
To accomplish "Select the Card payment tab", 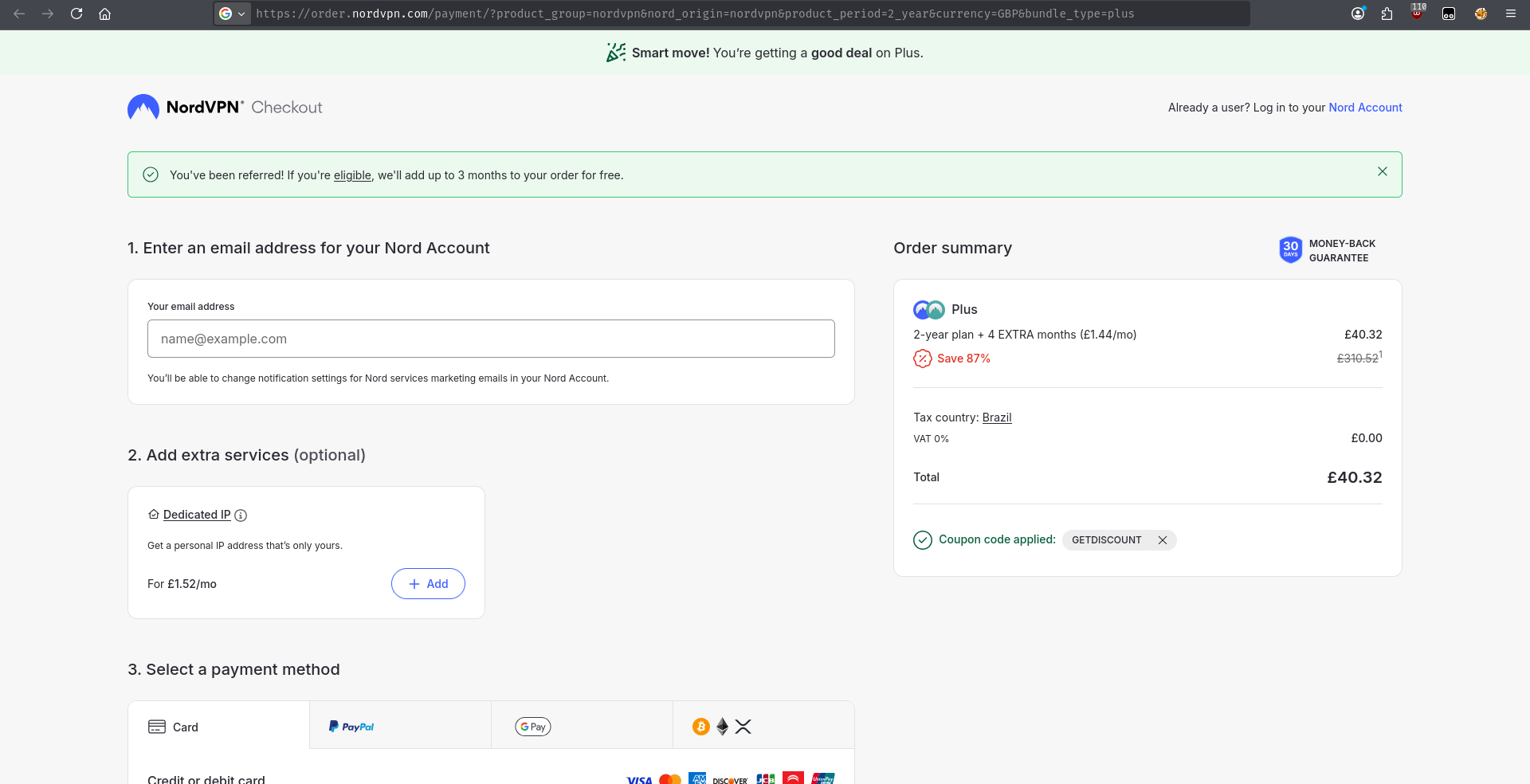I will [218, 726].
